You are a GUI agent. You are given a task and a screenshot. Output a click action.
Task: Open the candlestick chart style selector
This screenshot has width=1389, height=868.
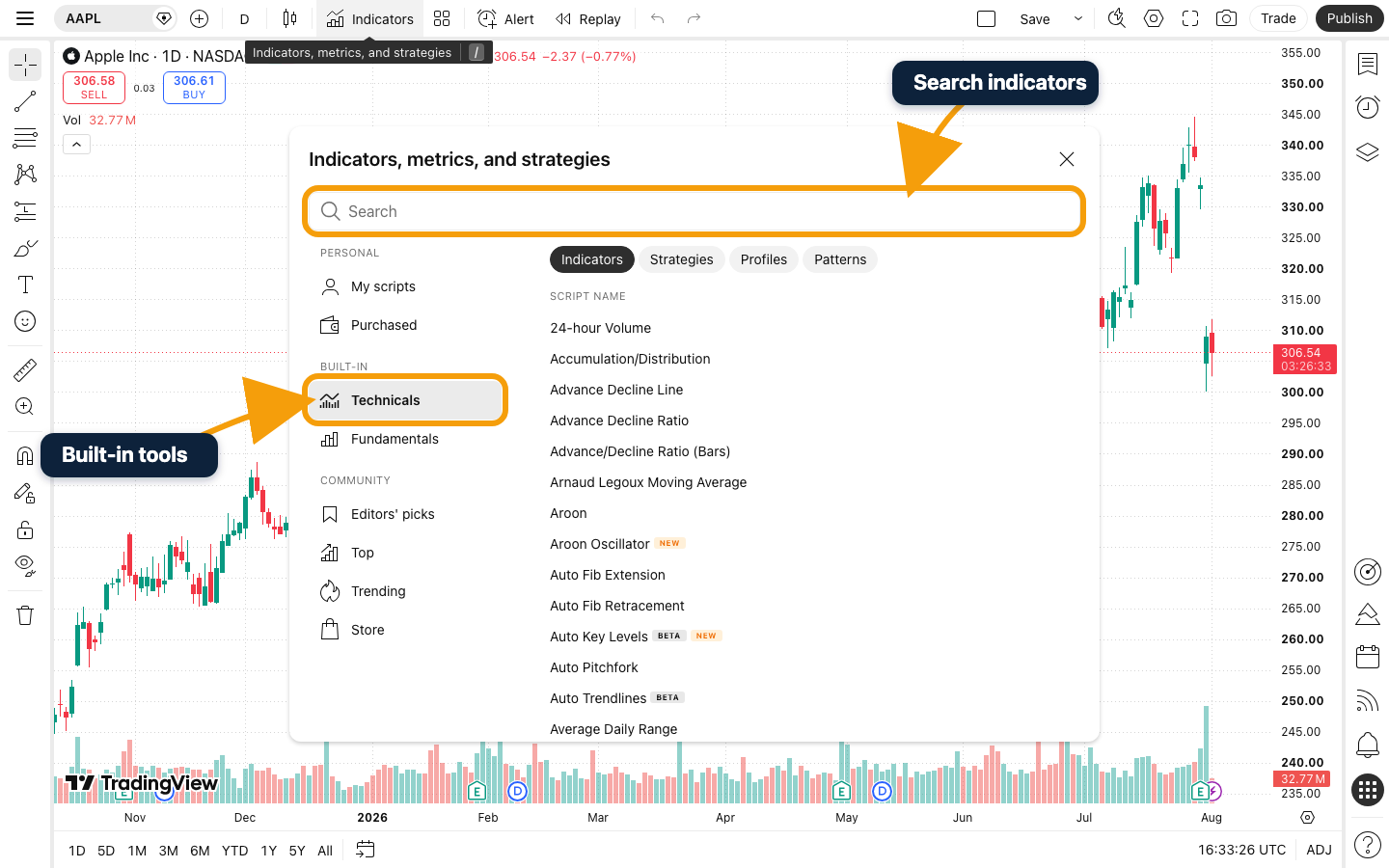[x=289, y=18]
